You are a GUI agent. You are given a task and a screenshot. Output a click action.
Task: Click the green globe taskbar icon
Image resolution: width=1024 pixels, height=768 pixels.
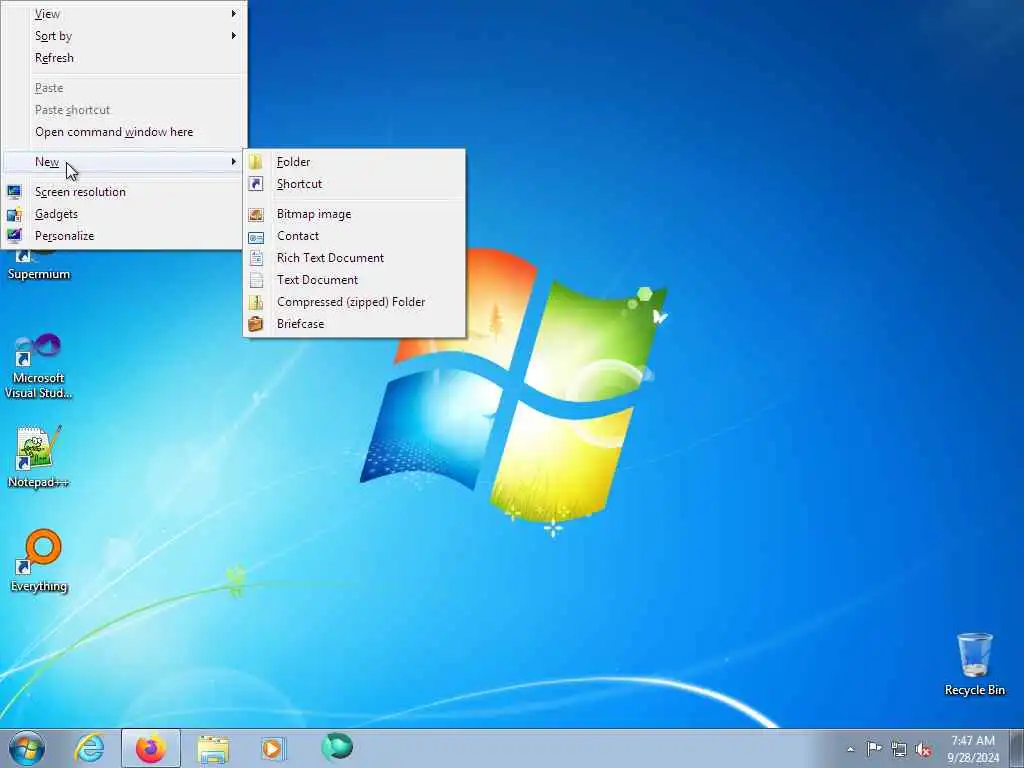(337, 747)
